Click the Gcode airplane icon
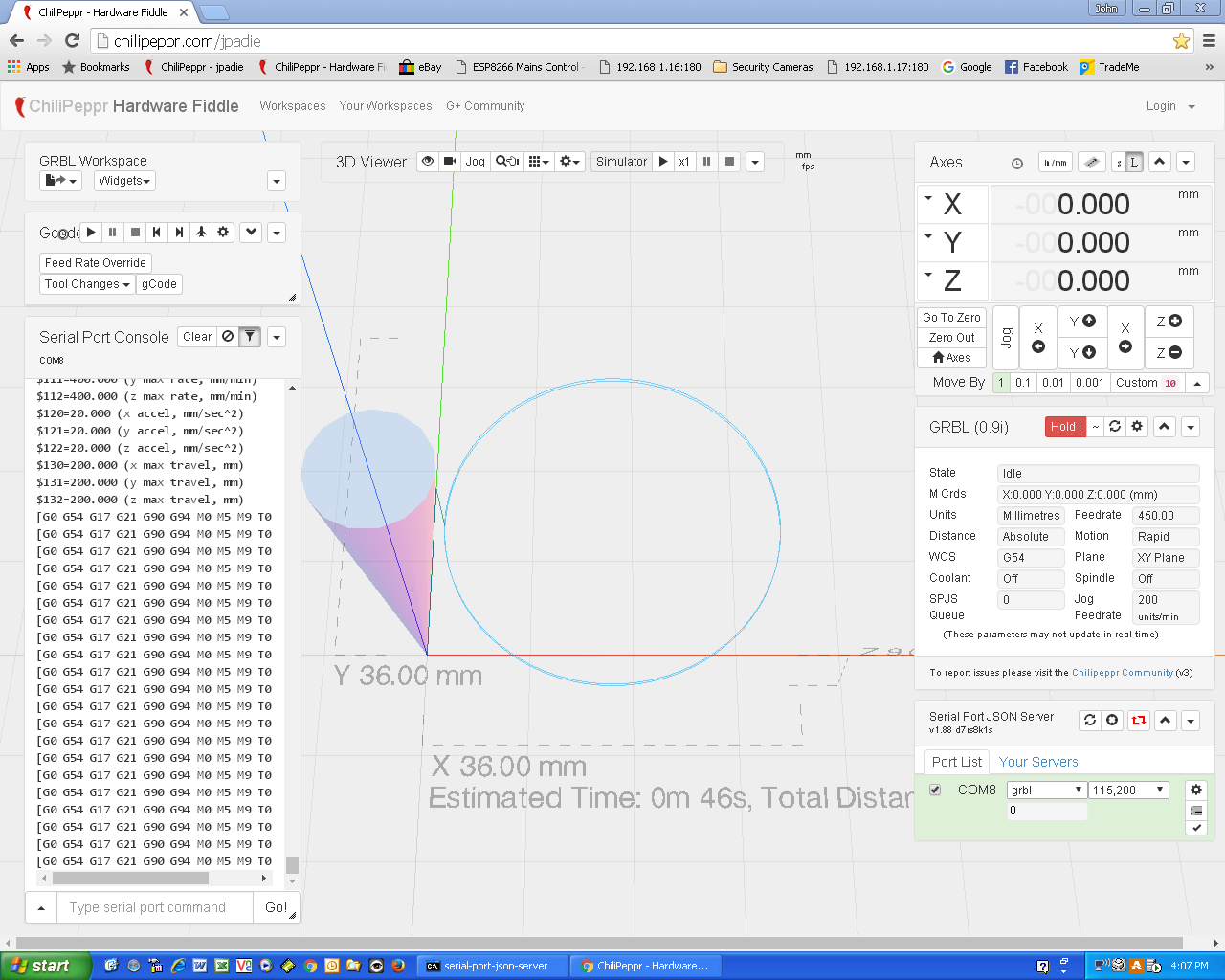The height and width of the screenshot is (980, 1225). (x=201, y=233)
